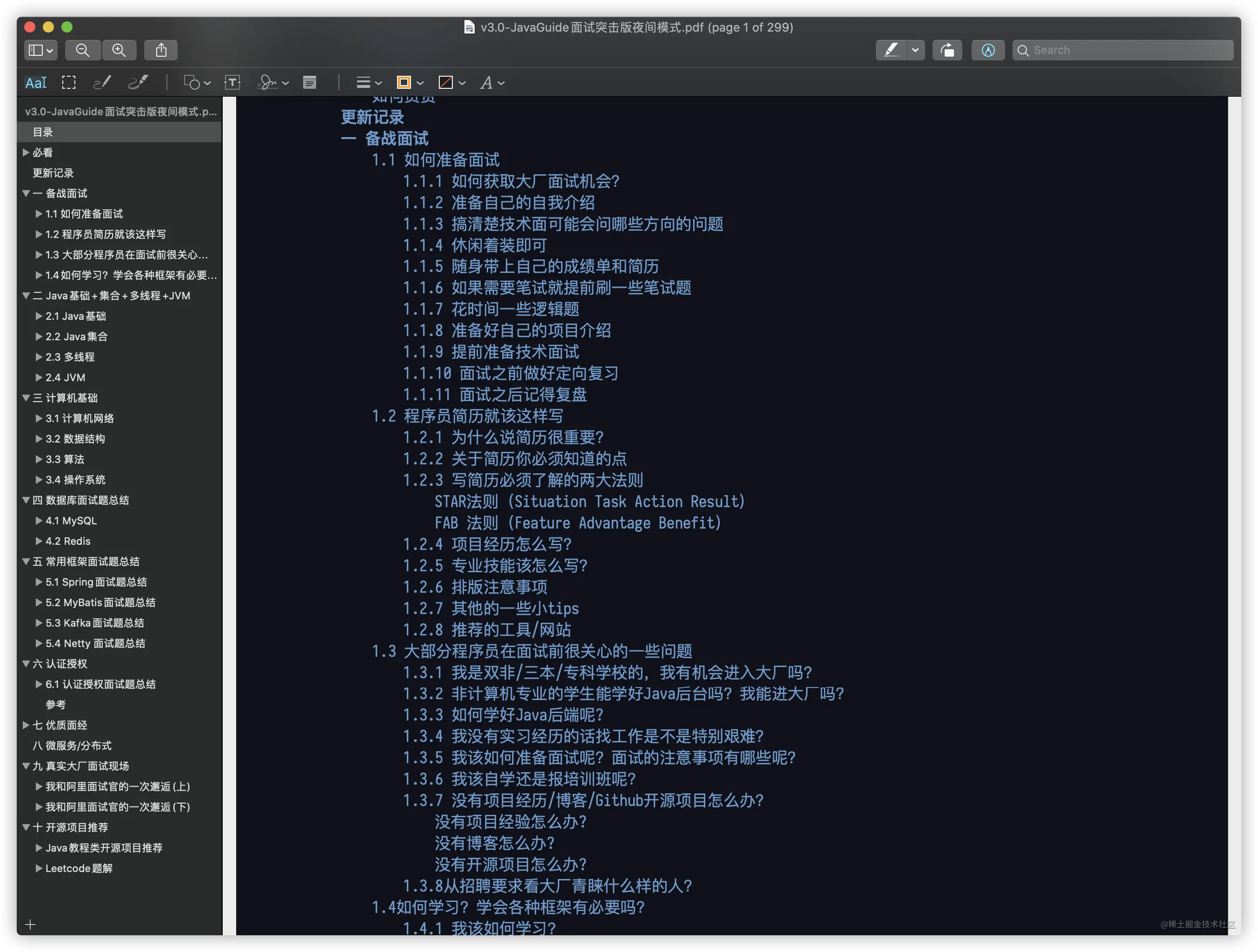Select 更新记录 in sidebar

[x=53, y=173]
